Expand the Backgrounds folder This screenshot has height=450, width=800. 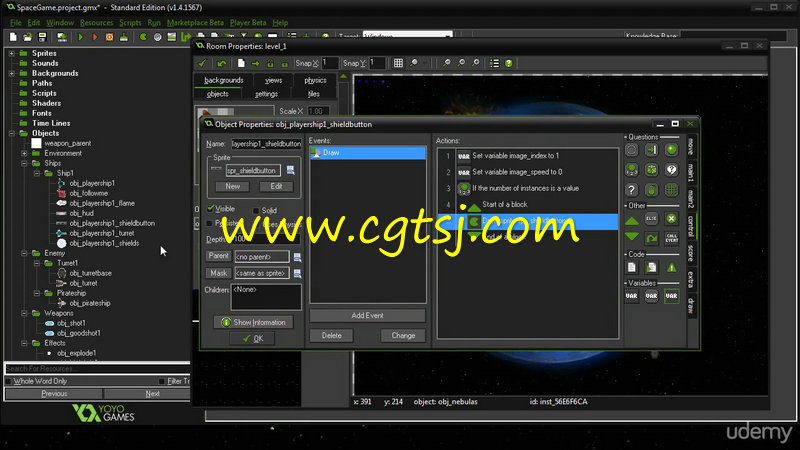pyautogui.click(x=12, y=73)
